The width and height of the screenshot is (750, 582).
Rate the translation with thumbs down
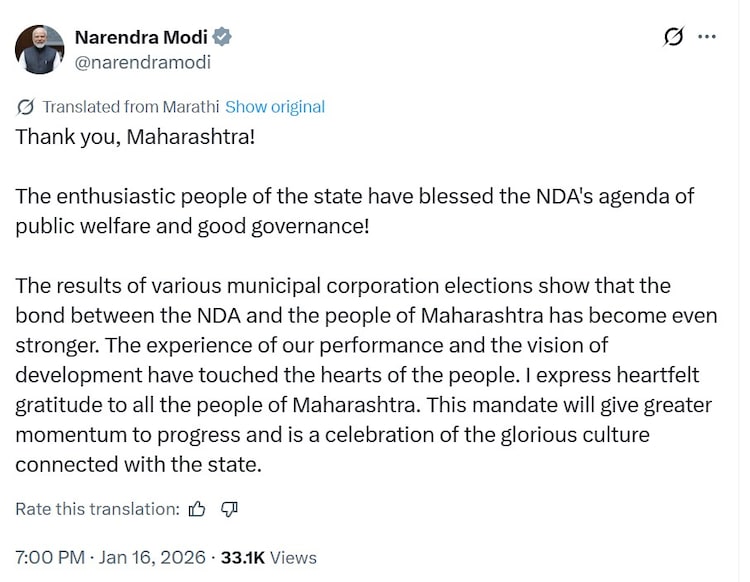coord(229,509)
